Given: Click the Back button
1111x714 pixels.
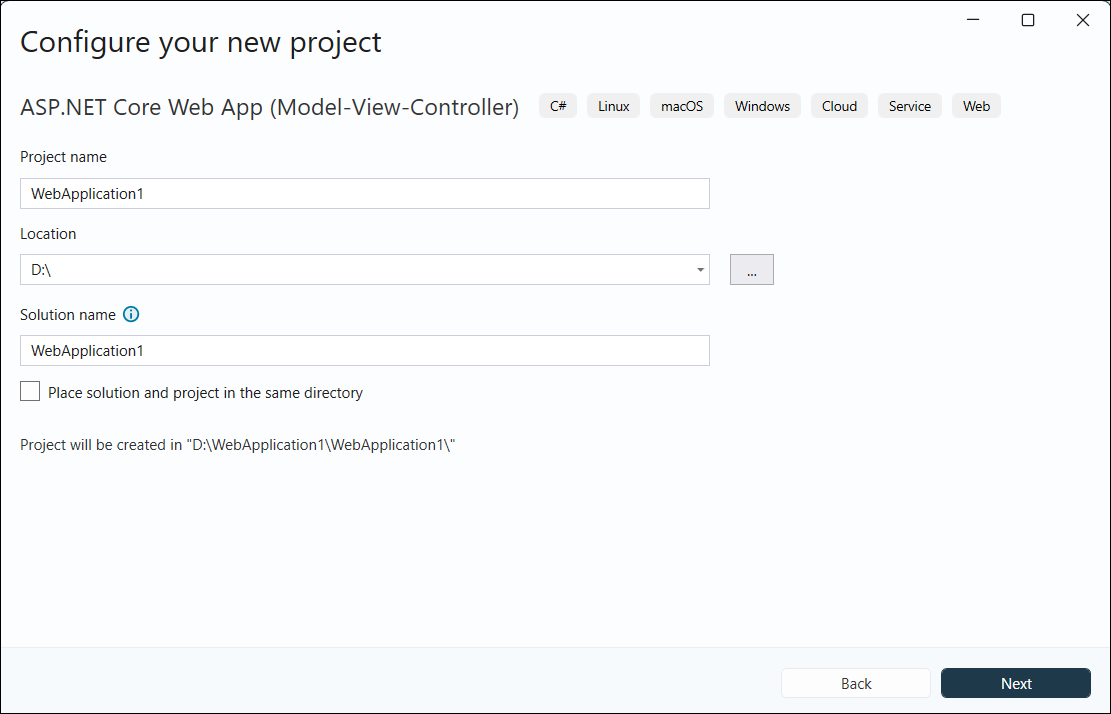Looking at the screenshot, I should click(x=855, y=683).
